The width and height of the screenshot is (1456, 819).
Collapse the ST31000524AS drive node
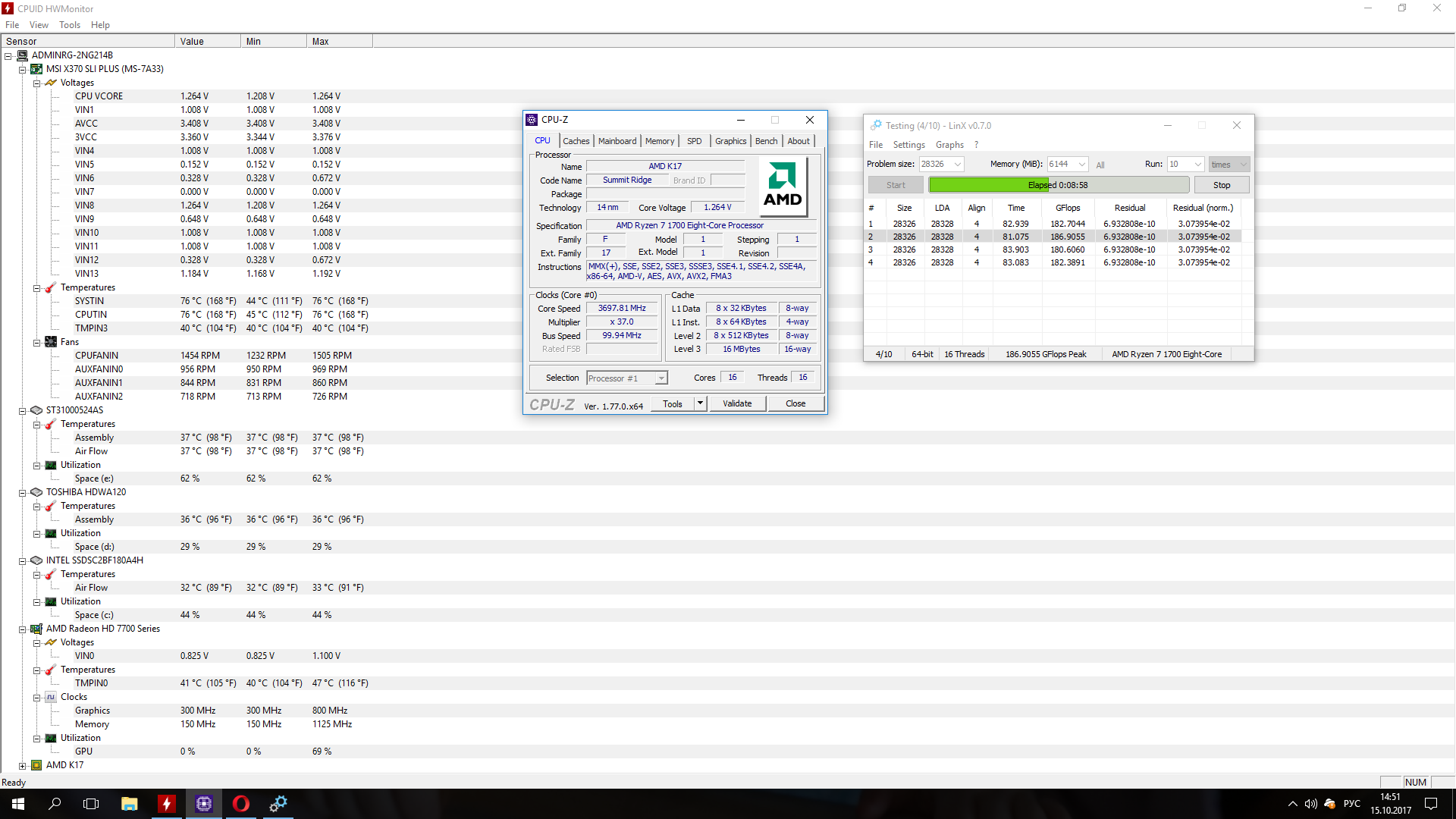(22, 411)
